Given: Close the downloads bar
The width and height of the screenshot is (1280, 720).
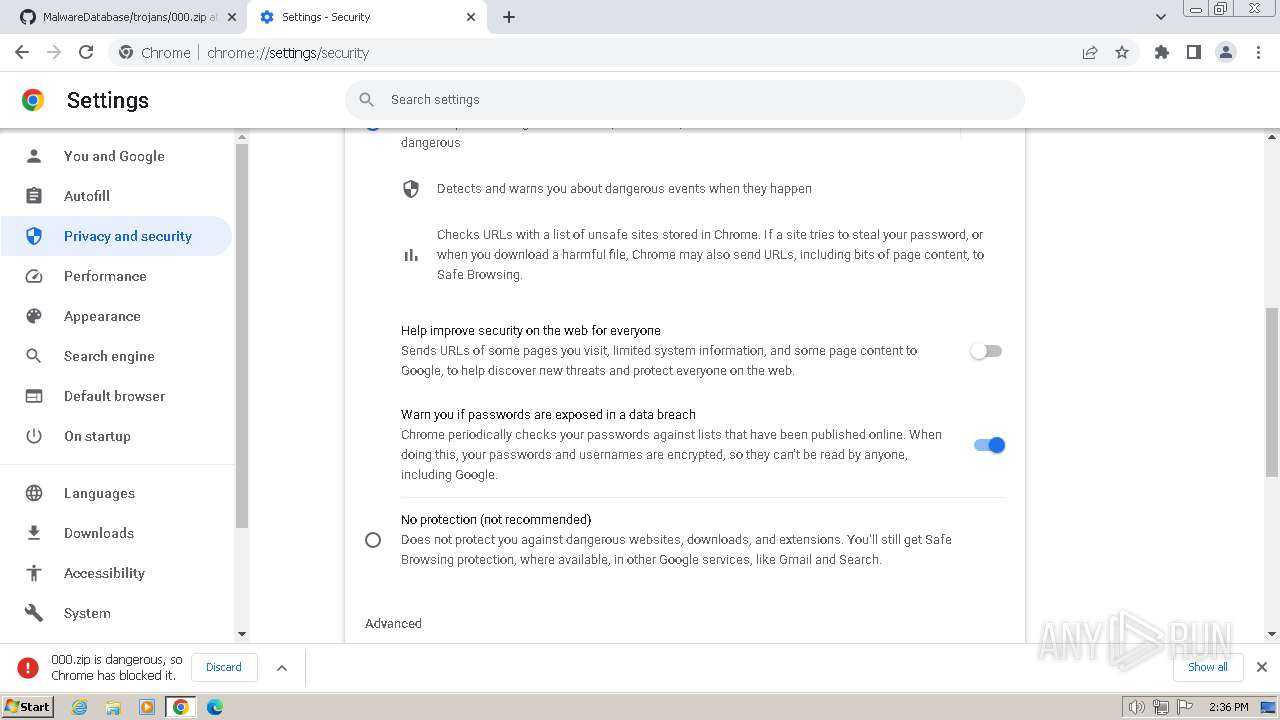Looking at the screenshot, I should pos(1261,667).
